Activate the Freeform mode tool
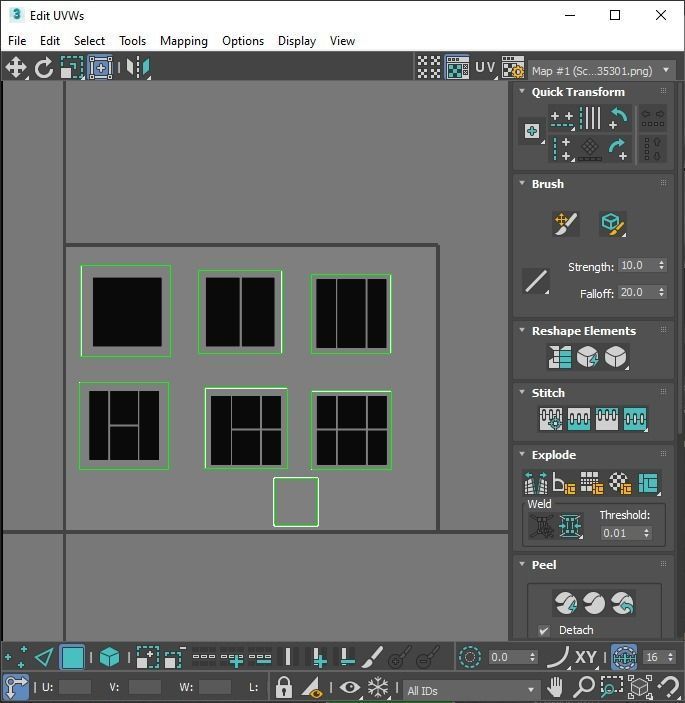Screen dimensions: 685x703 click(100, 68)
